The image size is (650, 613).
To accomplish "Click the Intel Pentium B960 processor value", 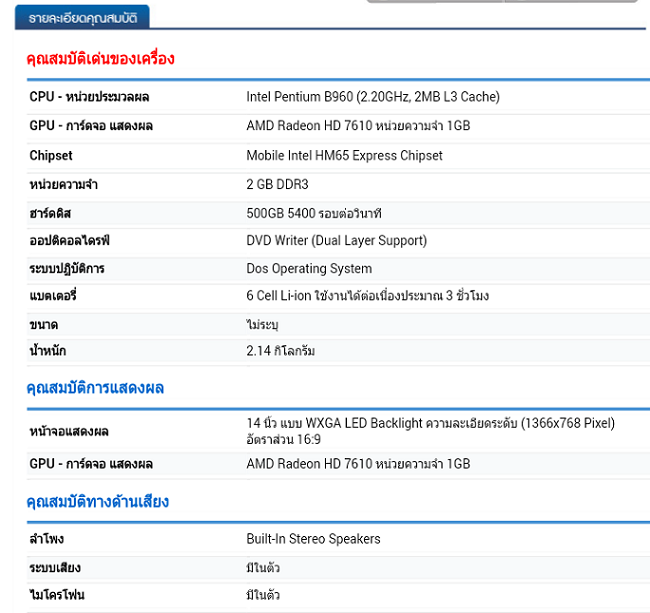I will coord(373,97).
